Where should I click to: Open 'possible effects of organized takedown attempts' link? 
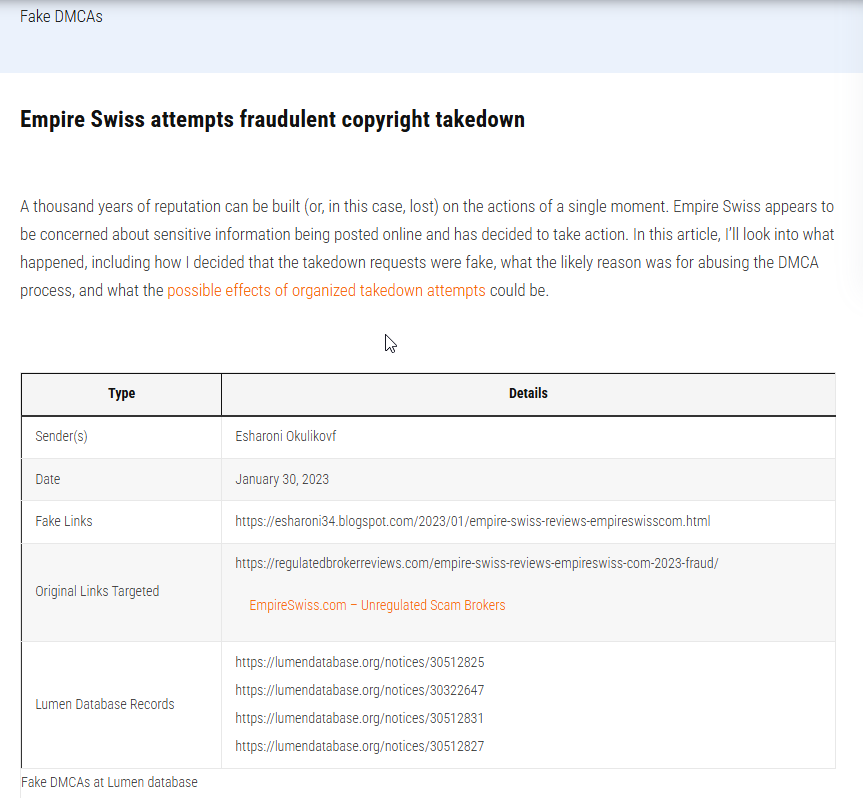tap(326, 290)
